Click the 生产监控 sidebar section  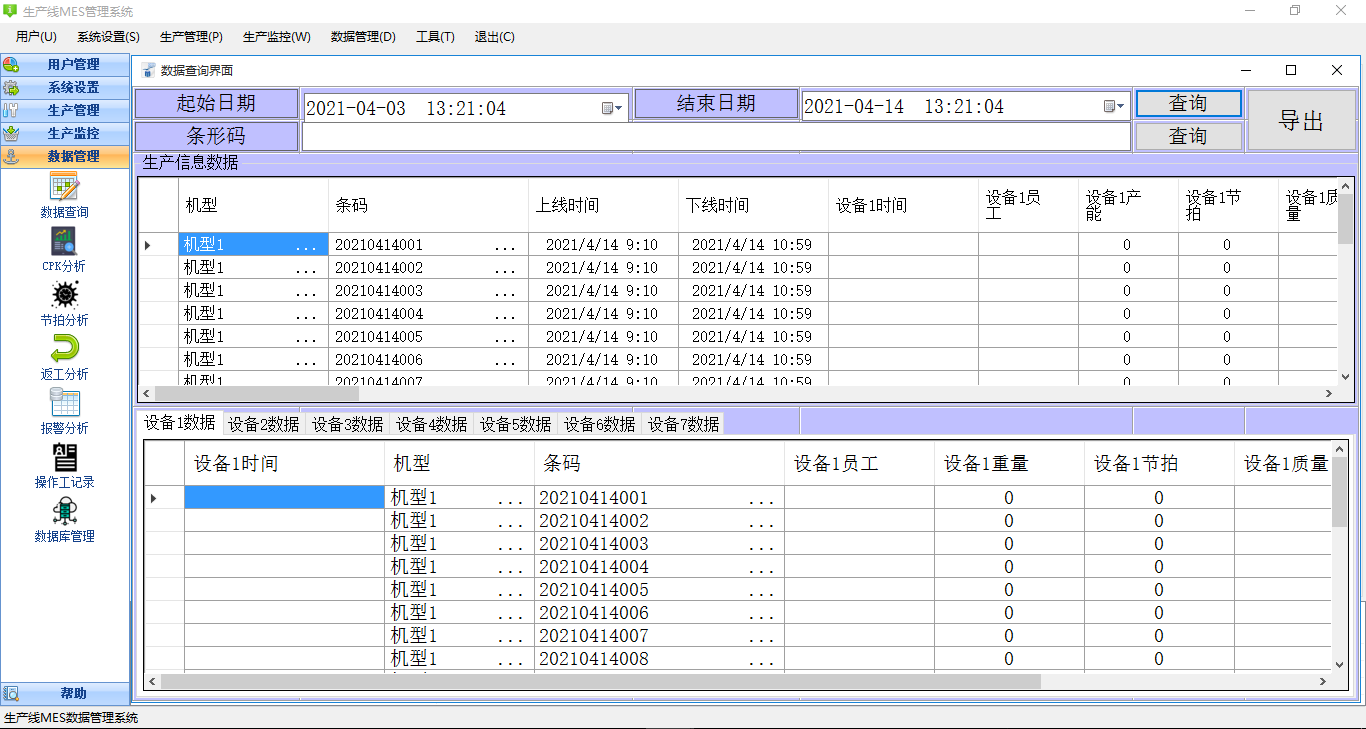pyautogui.click(x=65, y=133)
